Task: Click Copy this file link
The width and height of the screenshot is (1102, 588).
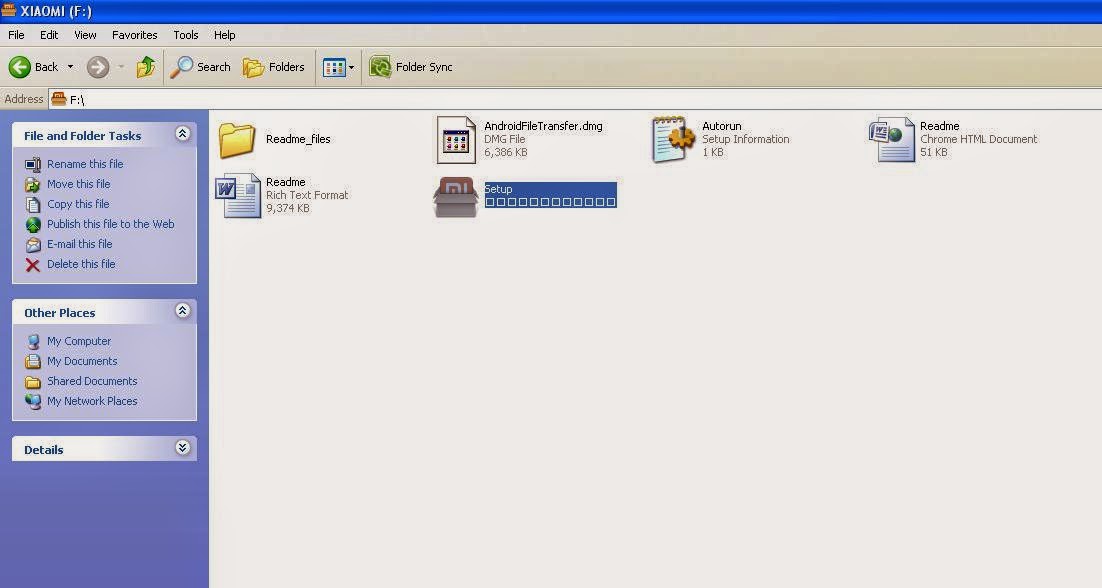Action: (x=78, y=204)
